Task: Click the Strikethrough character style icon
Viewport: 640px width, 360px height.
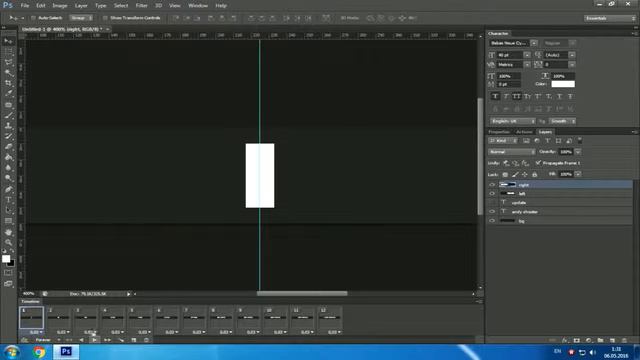Action: [x=570, y=96]
